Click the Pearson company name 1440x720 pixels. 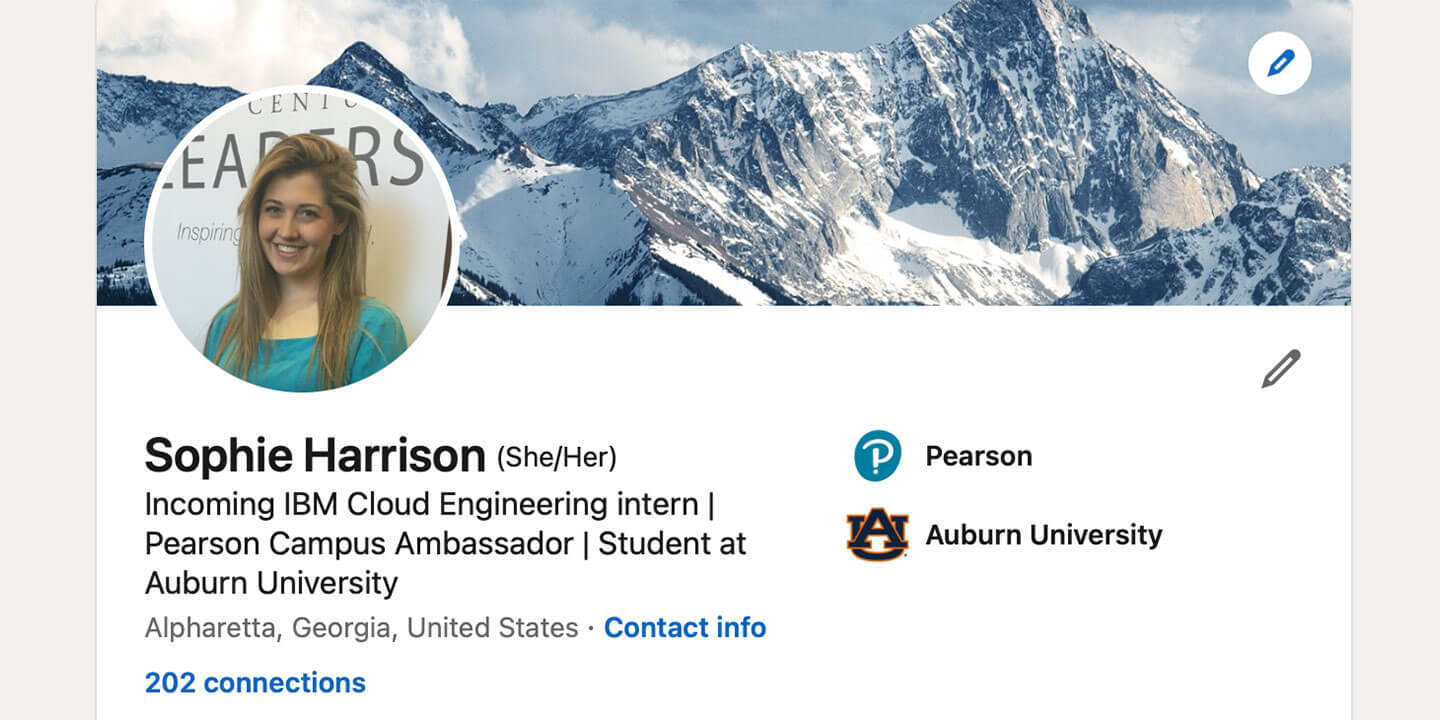978,456
